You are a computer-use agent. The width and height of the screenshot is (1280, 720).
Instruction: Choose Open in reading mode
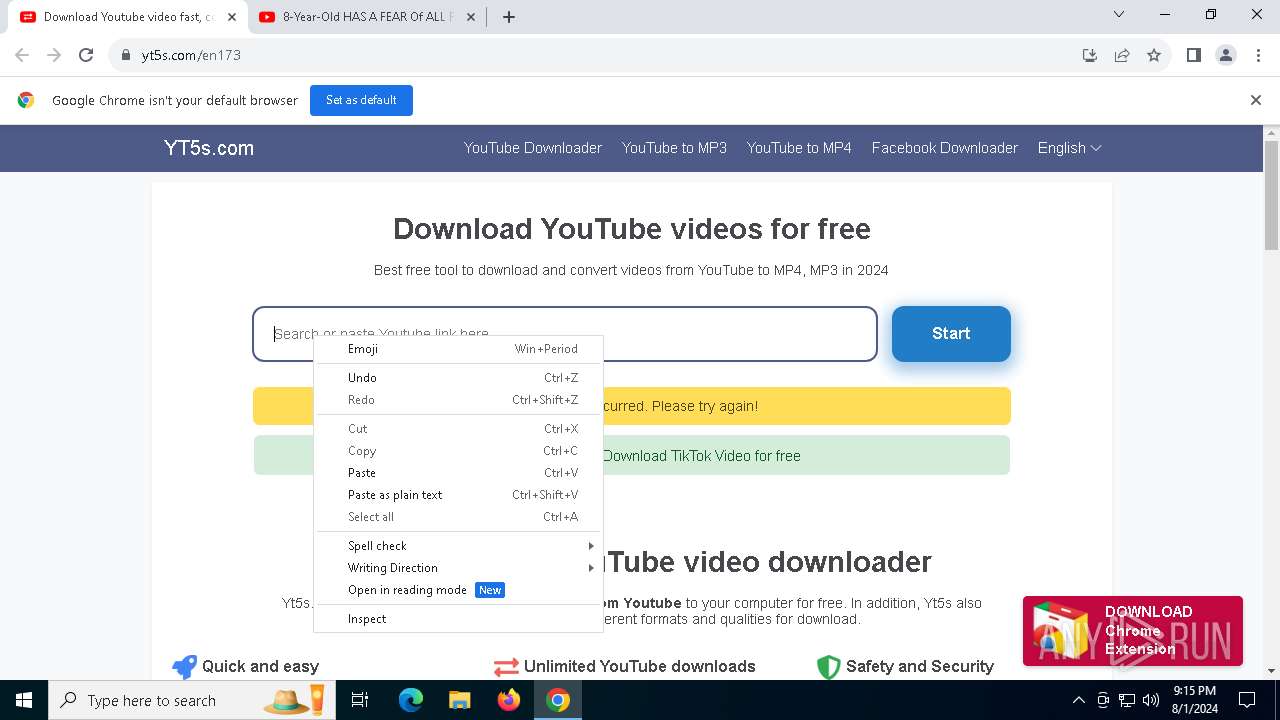[x=459, y=590]
